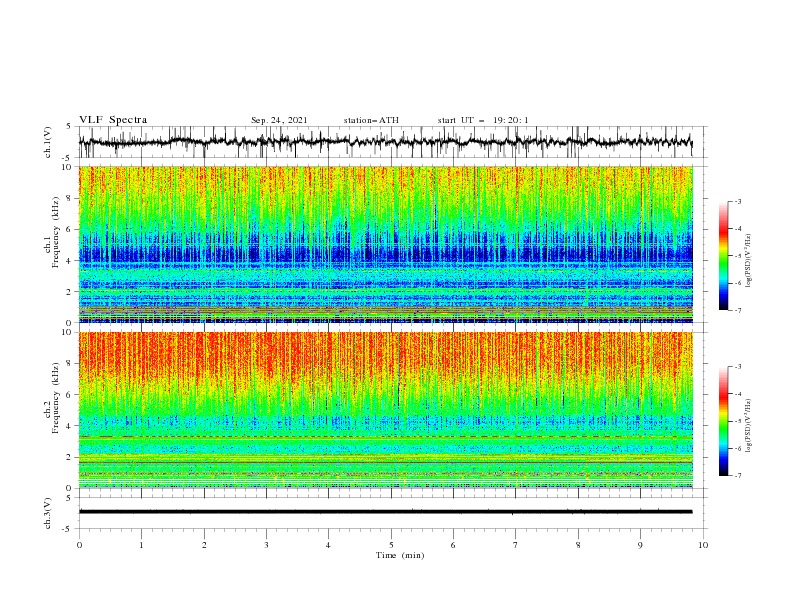Select the "Time (min)" axis label
792x612 pixels.
pyautogui.click(x=400, y=555)
